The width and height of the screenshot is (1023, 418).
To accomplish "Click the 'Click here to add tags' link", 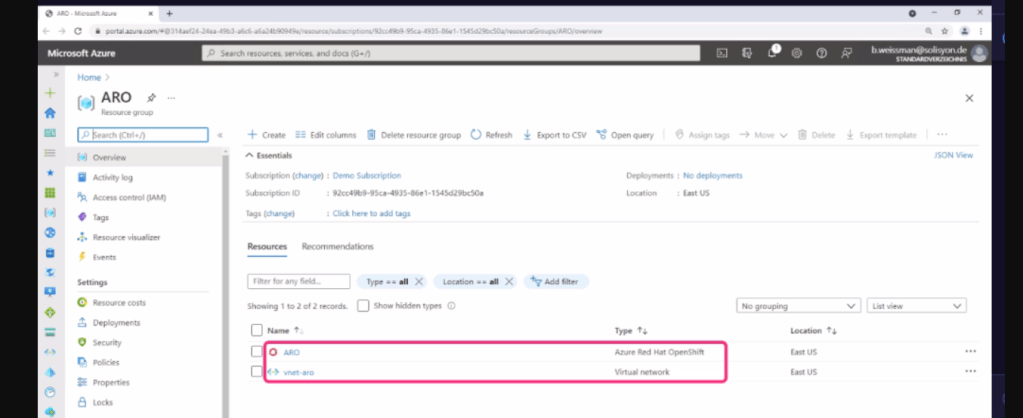I will tap(371, 213).
